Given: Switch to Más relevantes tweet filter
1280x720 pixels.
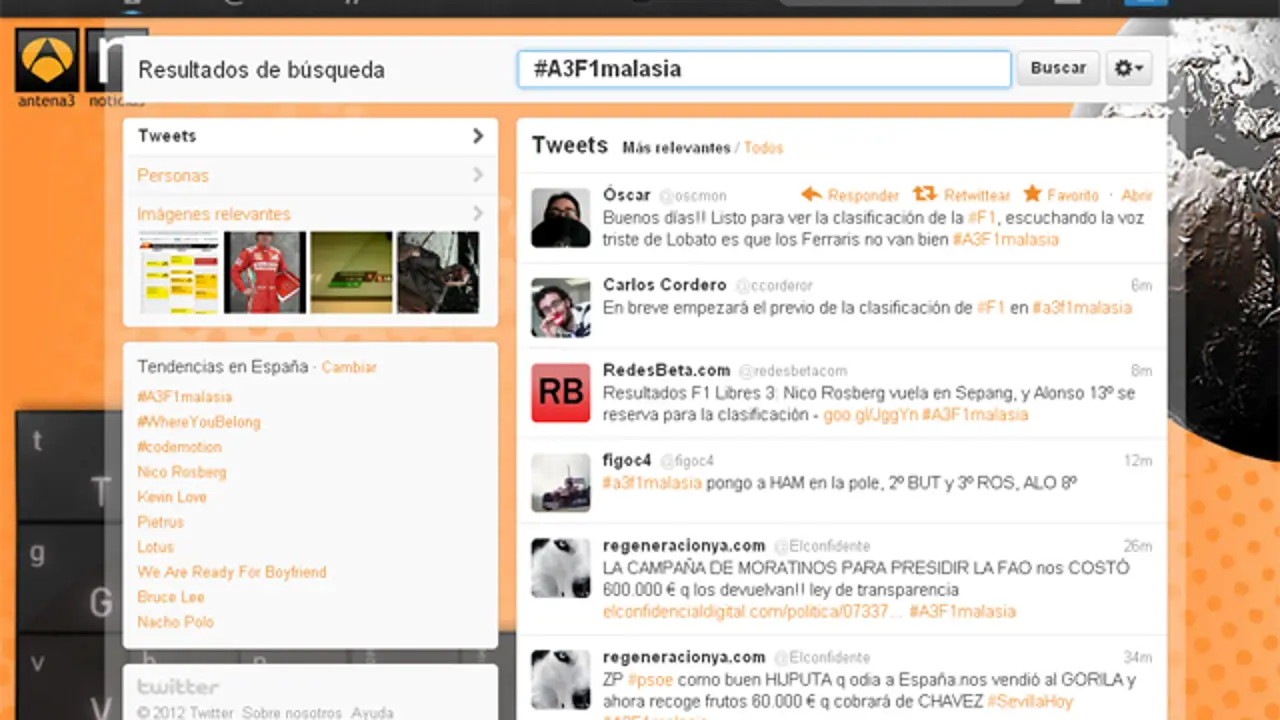Looking at the screenshot, I should tap(676, 148).
